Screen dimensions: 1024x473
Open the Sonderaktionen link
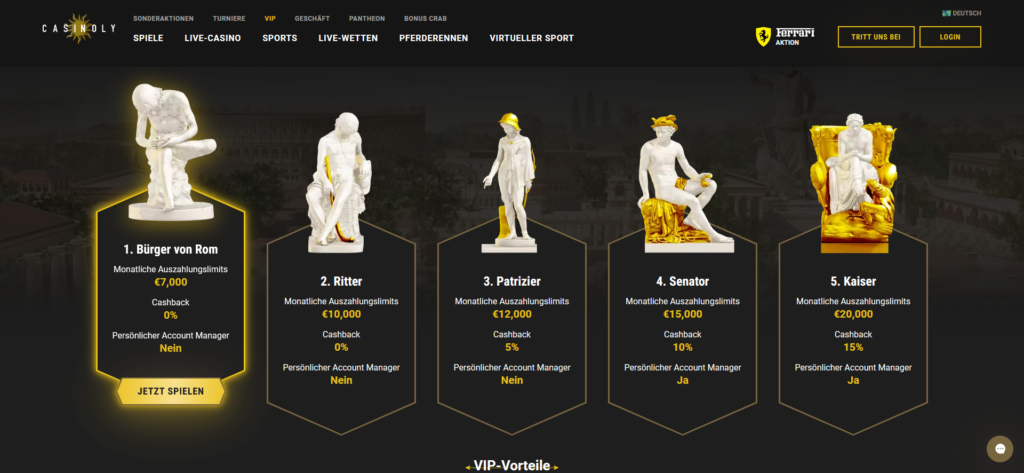pyautogui.click(x=163, y=19)
